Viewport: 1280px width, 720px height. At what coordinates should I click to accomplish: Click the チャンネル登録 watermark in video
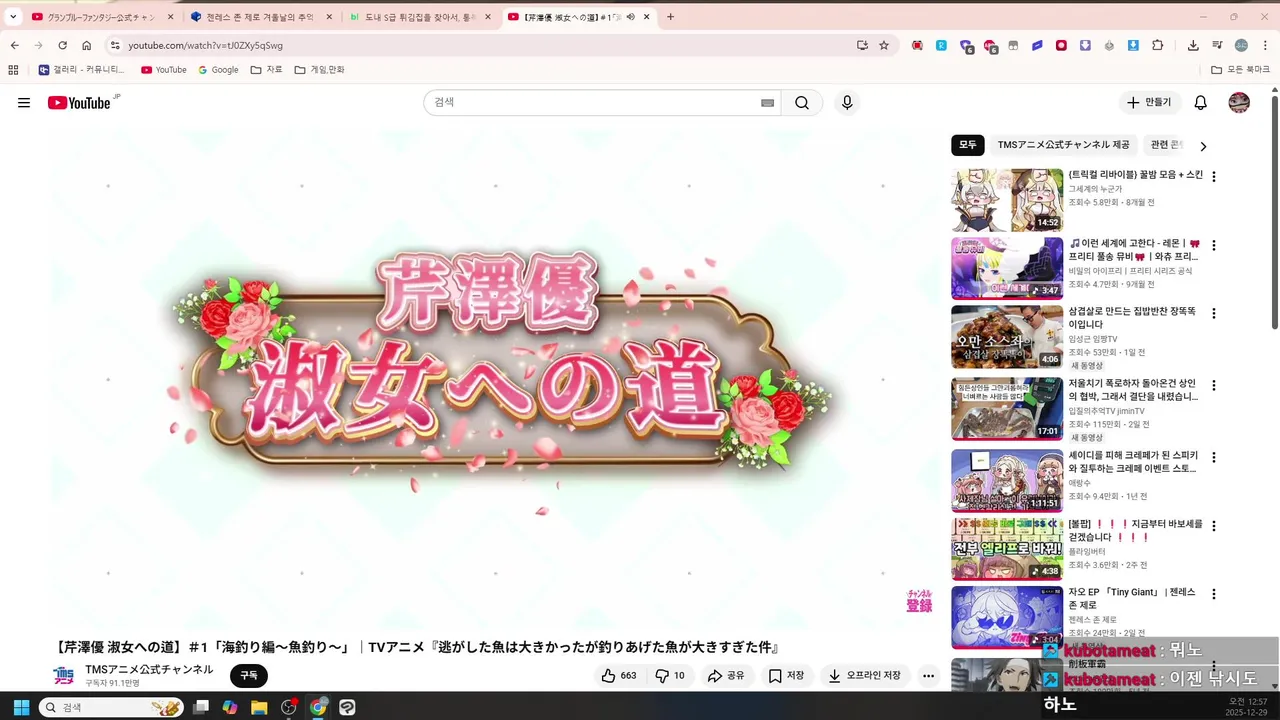coord(919,601)
